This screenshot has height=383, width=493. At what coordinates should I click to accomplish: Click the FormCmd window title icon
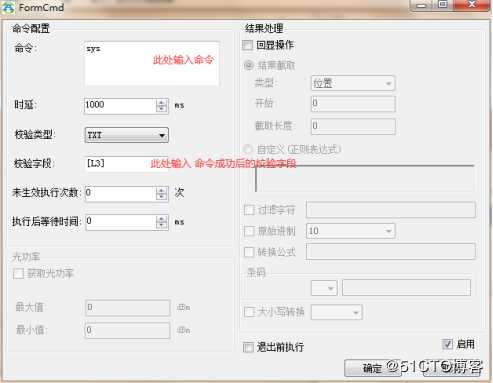(x=8, y=7)
